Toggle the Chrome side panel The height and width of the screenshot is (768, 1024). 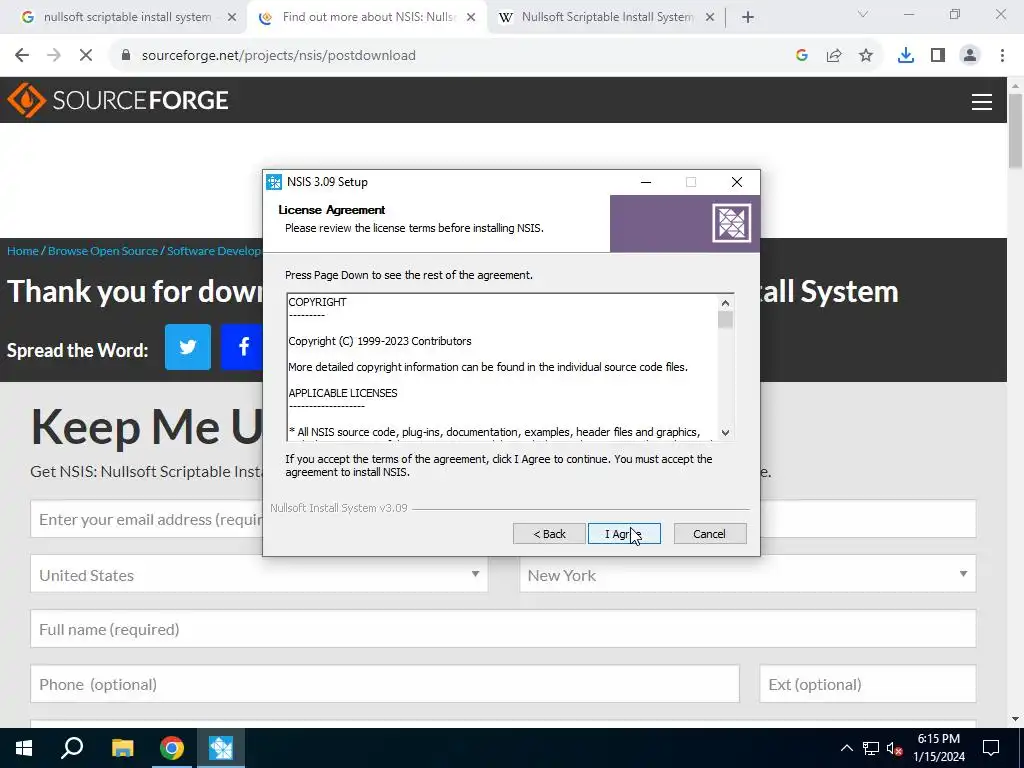point(938,56)
